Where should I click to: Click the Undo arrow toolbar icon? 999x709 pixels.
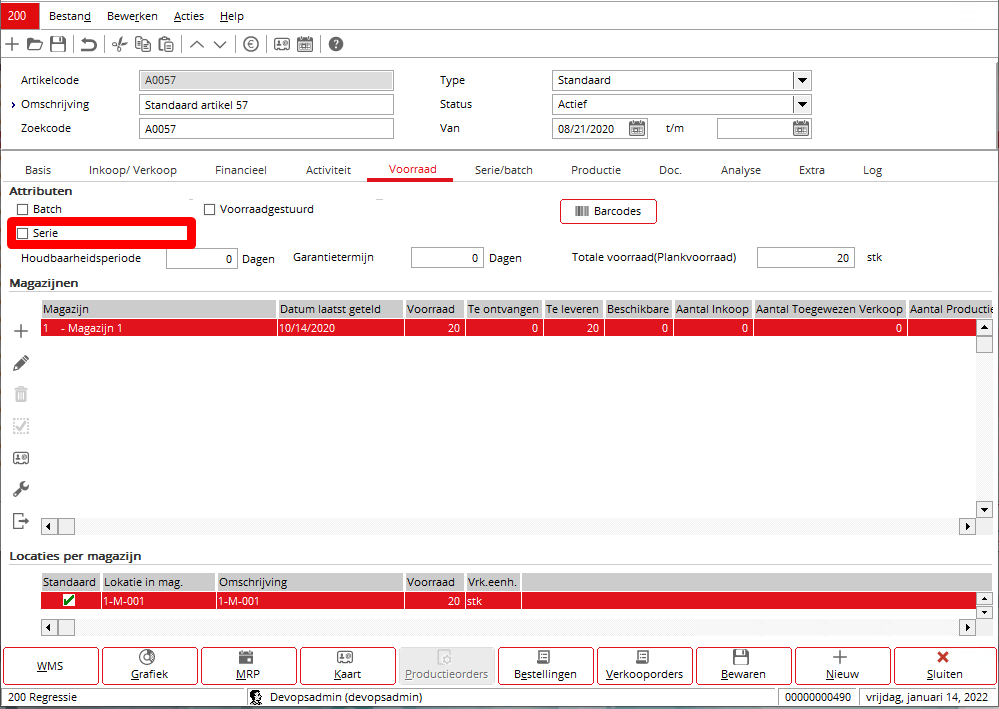tap(89, 44)
